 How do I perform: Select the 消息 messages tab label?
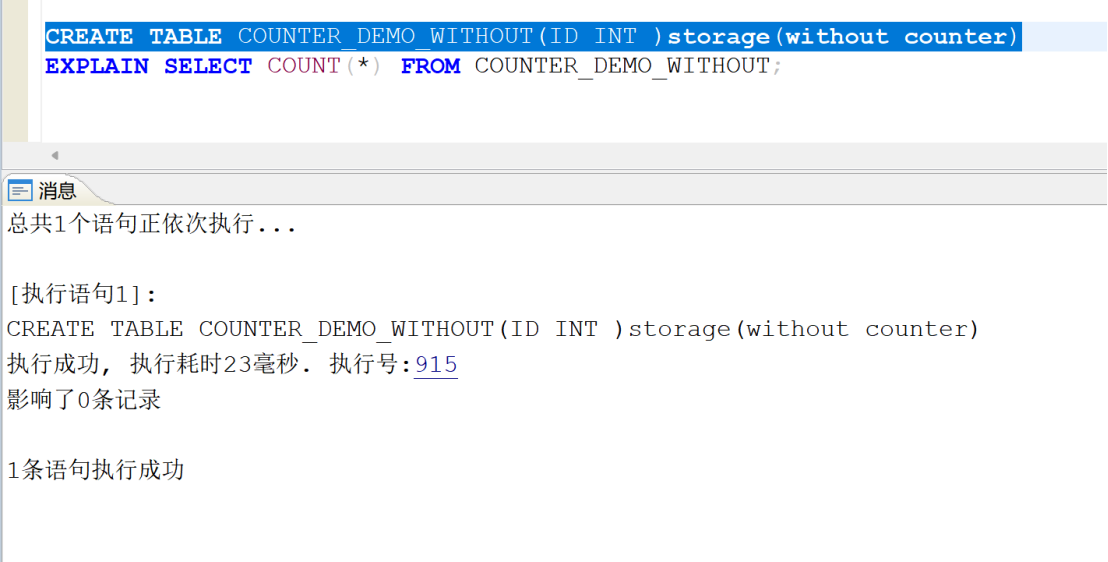58,191
